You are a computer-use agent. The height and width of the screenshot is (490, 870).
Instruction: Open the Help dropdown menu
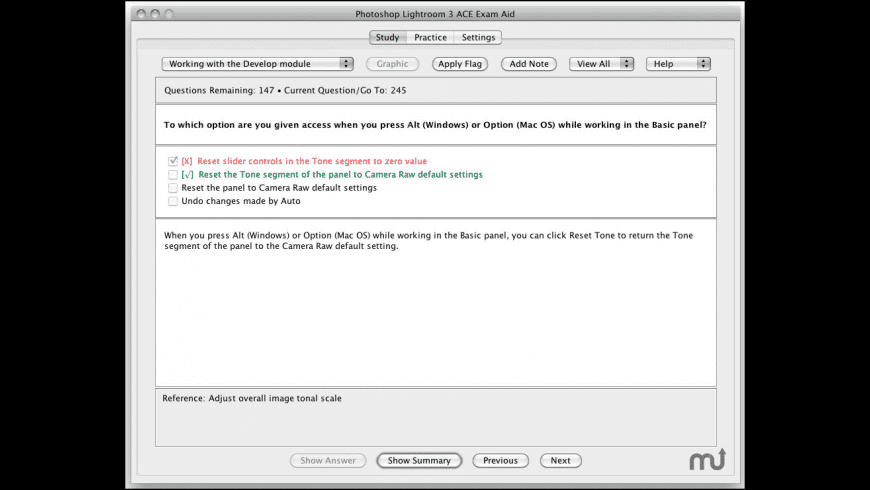pyautogui.click(x=678, y=64)
